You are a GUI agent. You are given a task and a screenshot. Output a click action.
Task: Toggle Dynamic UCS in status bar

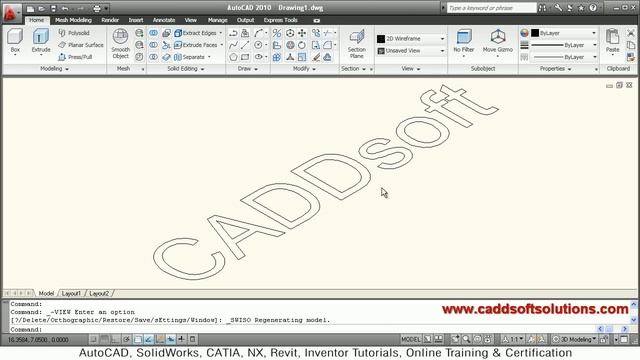click(x=160, y=339)
